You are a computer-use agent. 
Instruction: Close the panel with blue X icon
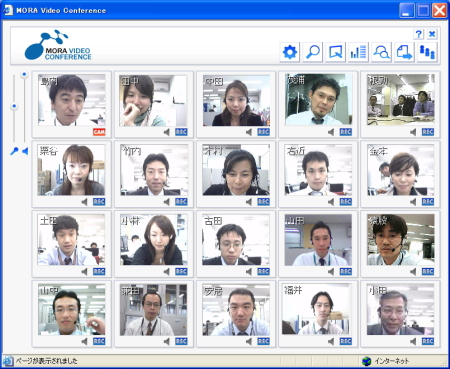[x=432, y=34]
